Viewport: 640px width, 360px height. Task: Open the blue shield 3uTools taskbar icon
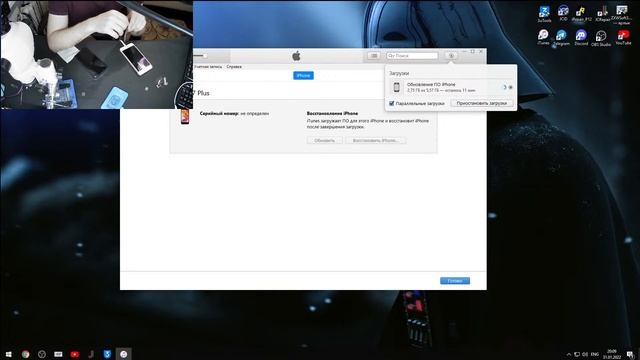point(107,354)
